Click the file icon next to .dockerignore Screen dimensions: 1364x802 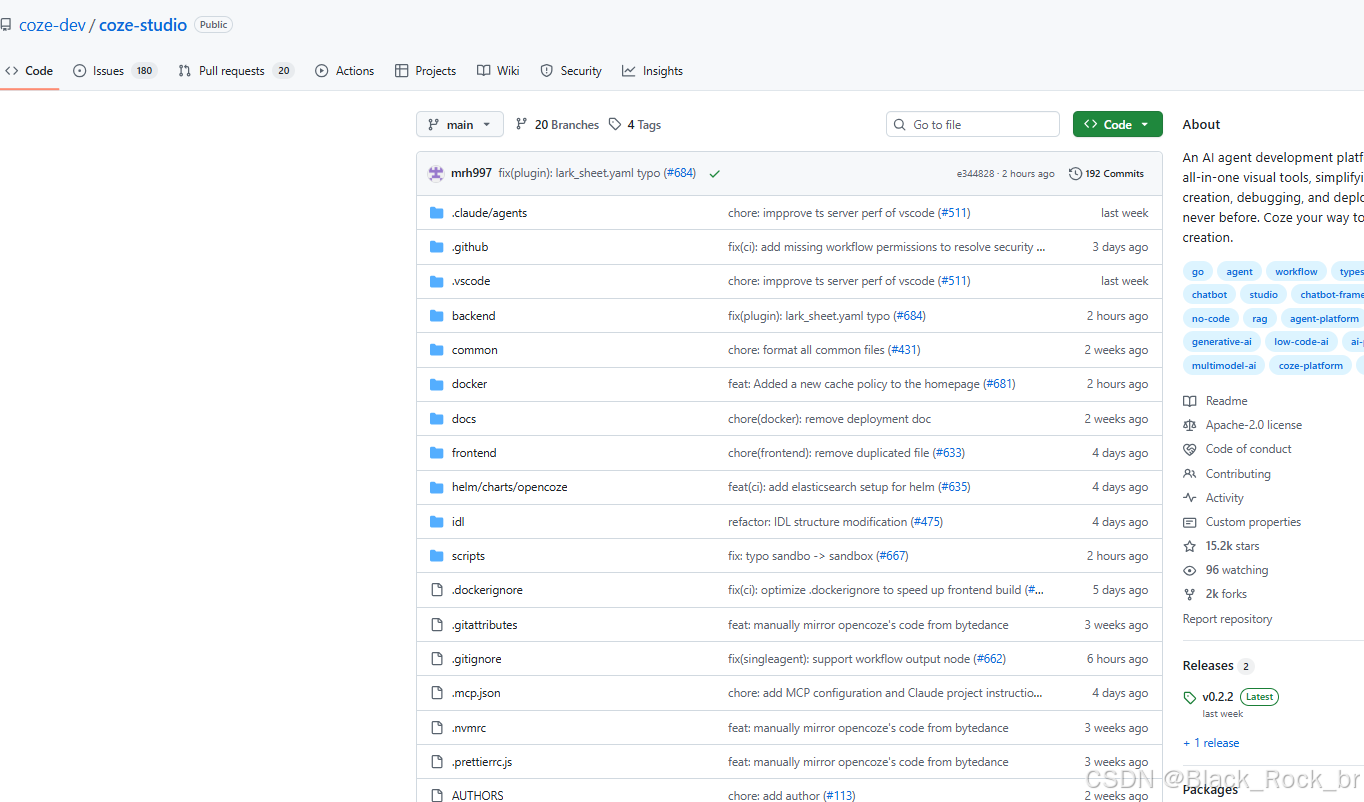(436, 590)
